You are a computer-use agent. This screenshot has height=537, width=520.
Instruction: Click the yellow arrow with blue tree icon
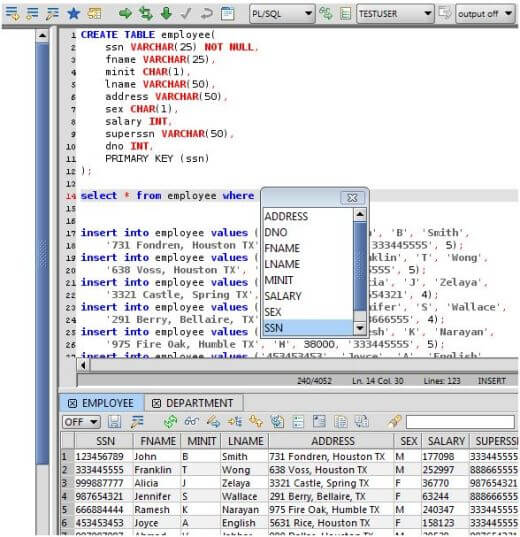tap(235, 422)
